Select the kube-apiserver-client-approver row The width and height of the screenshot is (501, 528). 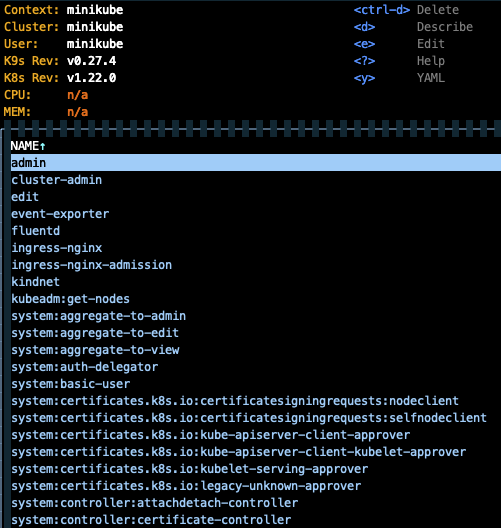pyautogui.click(x=256, y=435)
